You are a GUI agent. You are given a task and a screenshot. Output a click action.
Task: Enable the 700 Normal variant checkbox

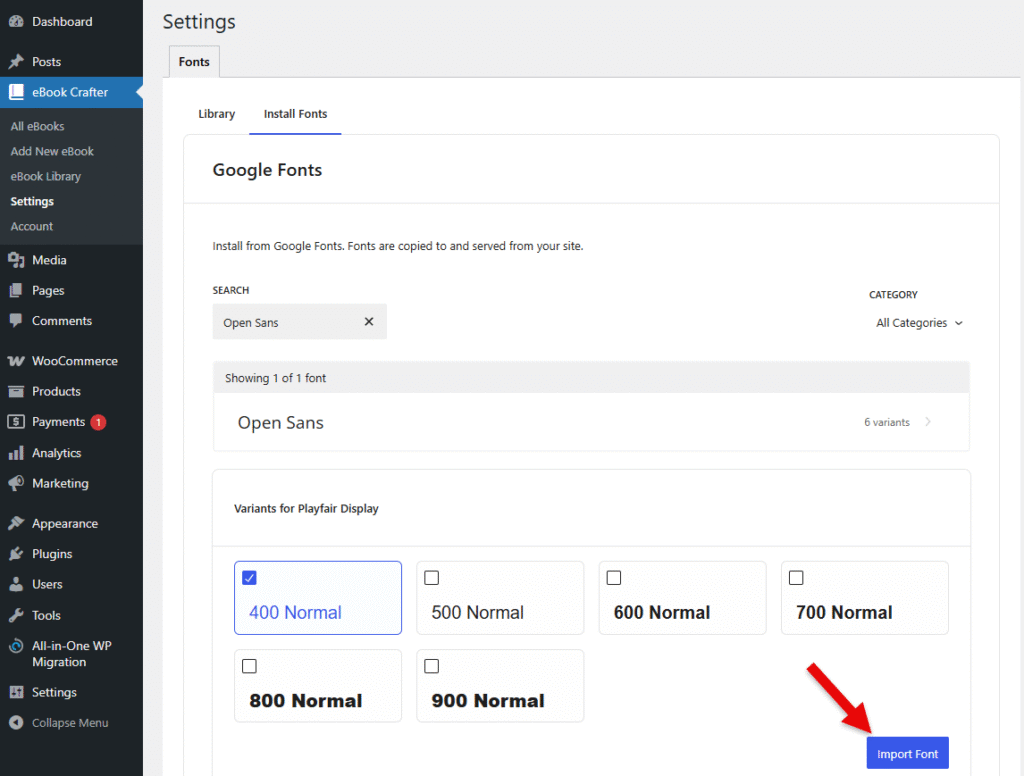tap(796, 578)
